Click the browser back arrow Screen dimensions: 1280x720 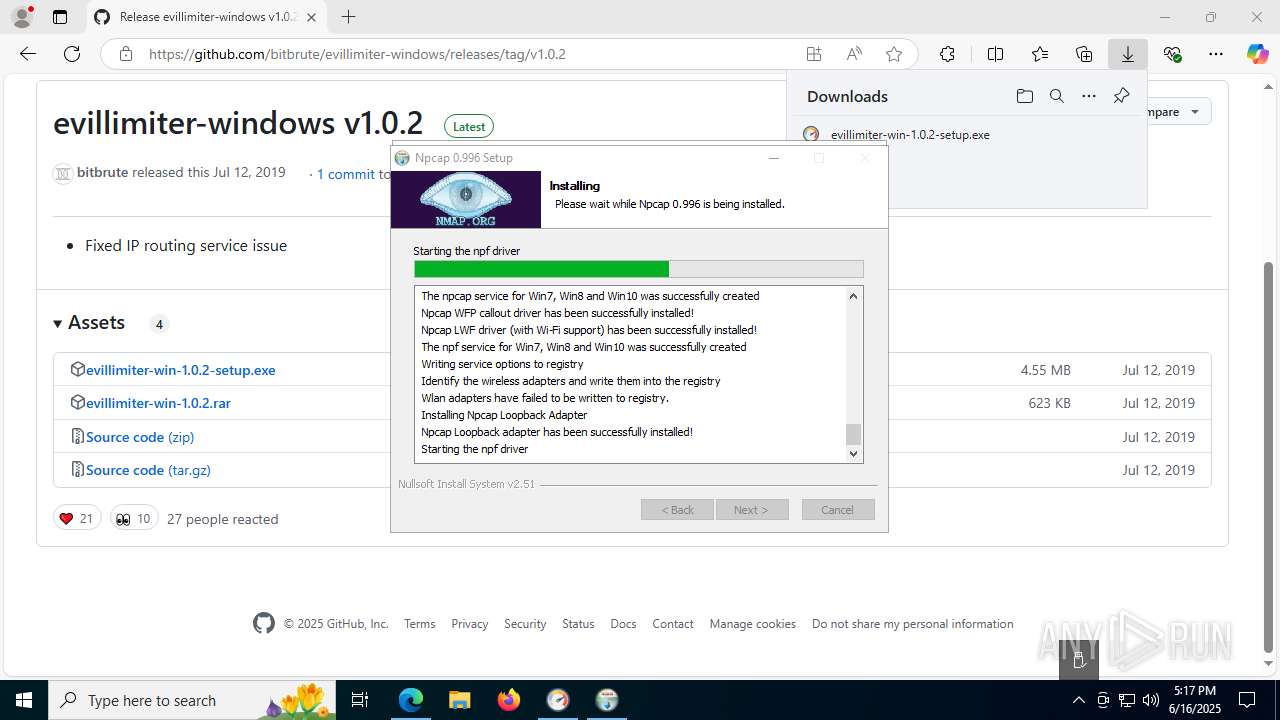tap(28, 54)
